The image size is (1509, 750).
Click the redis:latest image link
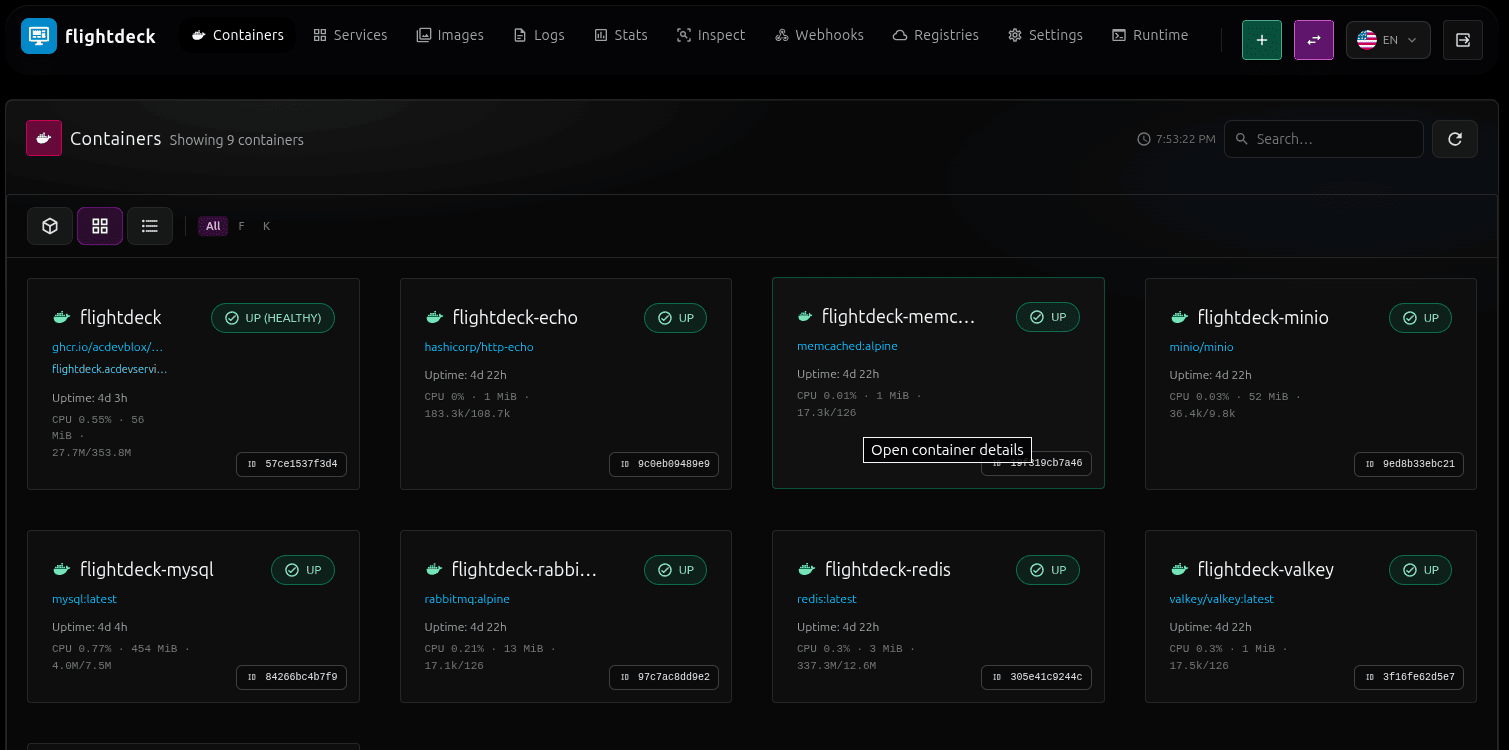pos(827,599)
